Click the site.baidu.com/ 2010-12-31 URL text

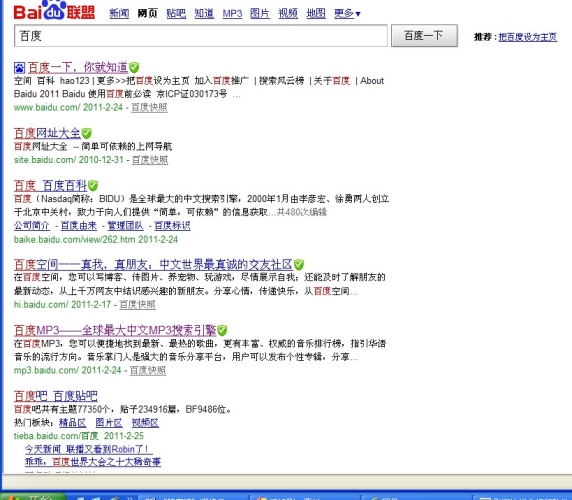point(69,160)
